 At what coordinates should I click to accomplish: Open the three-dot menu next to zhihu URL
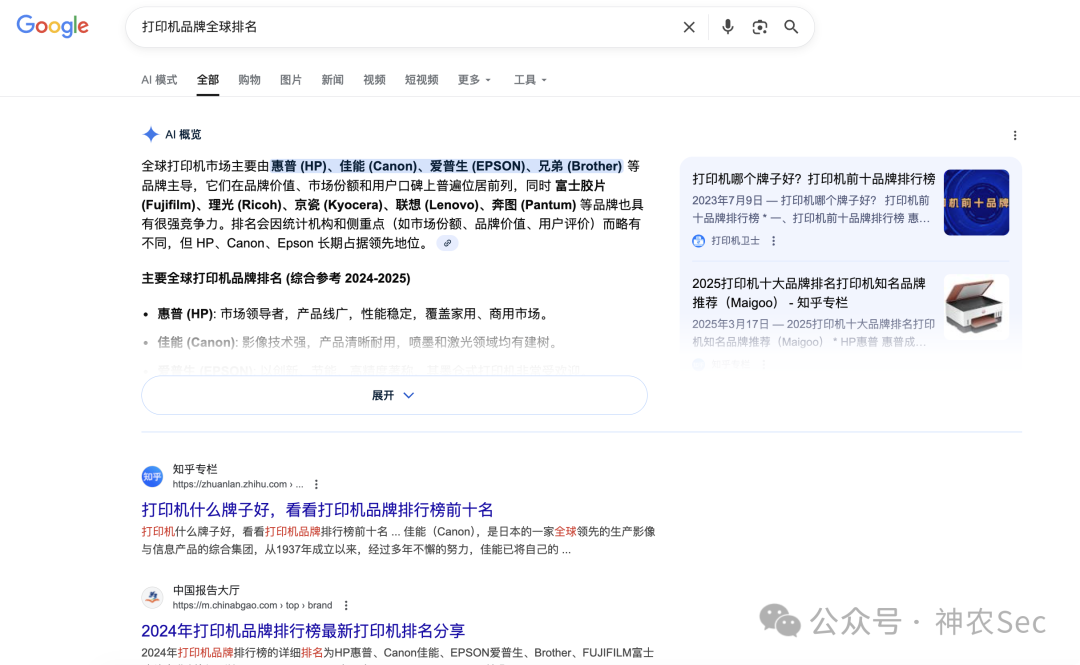click(316, 483)
